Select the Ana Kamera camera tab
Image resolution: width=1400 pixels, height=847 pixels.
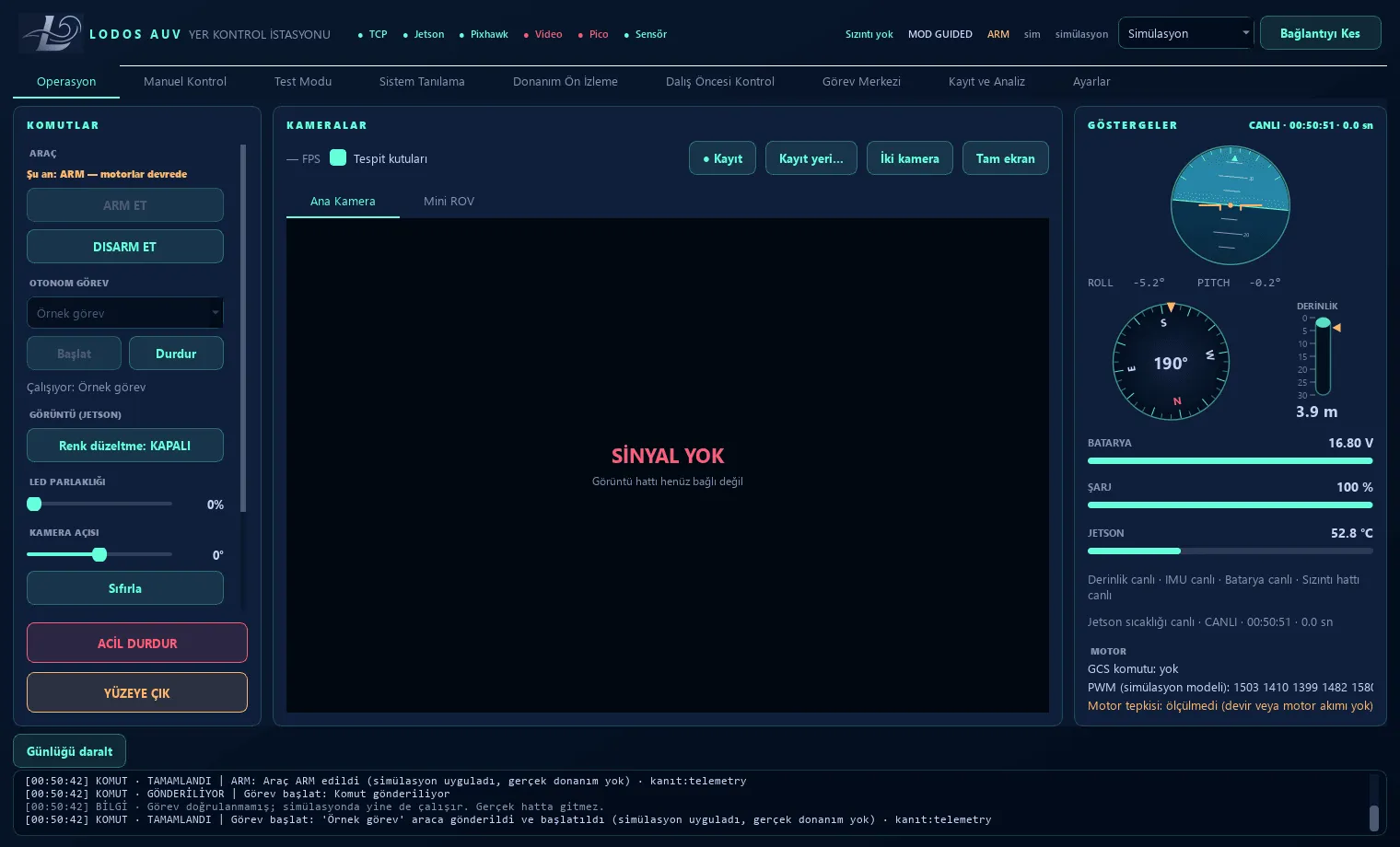343,201
